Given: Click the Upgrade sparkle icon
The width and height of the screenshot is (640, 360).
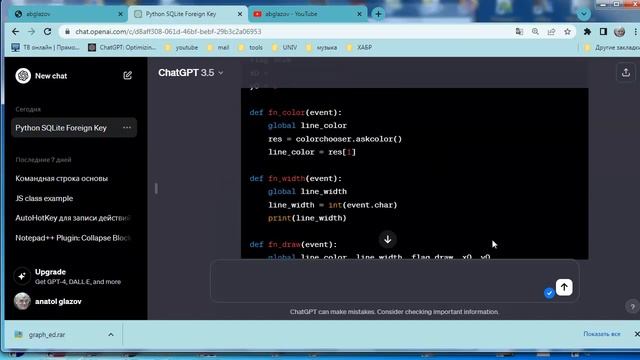Looking at the screenshot, I should click(x=22, y=276).
